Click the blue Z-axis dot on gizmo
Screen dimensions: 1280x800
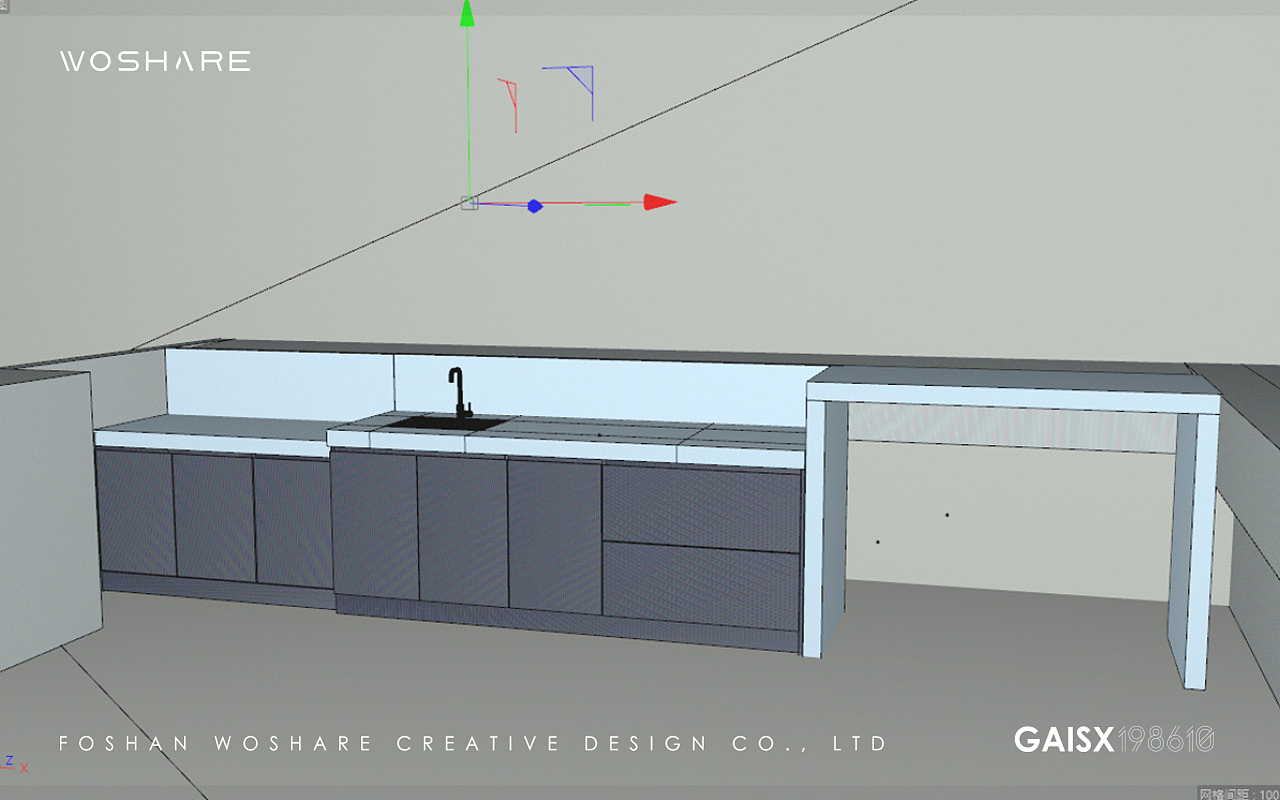point(535,206)
